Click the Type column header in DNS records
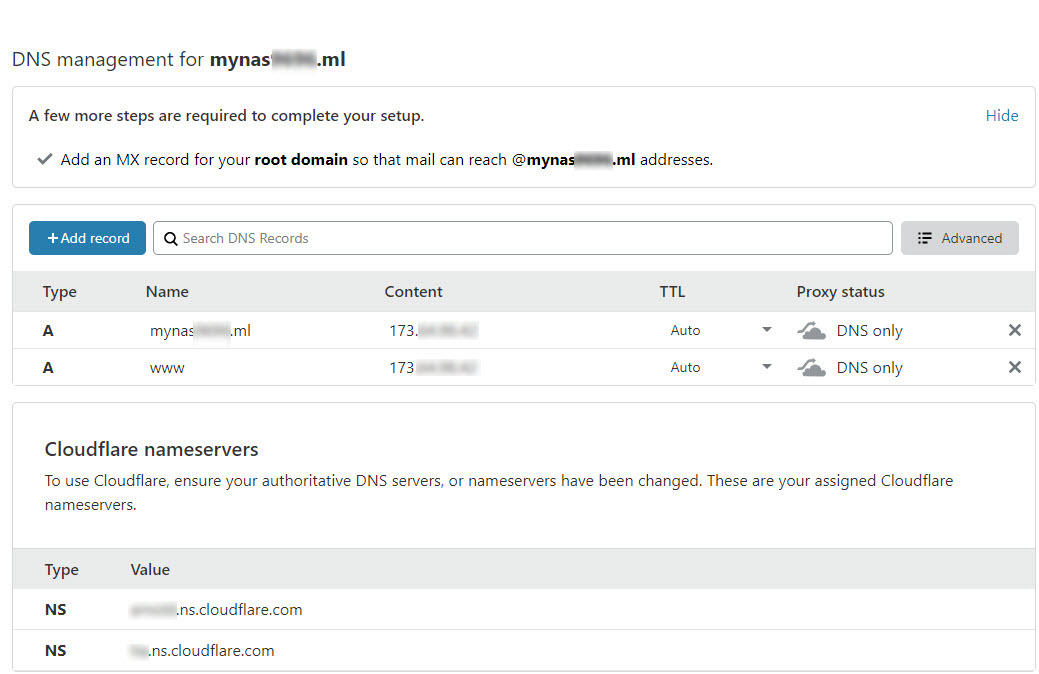This screenshot has height=674, width=1039. point(60,292)
